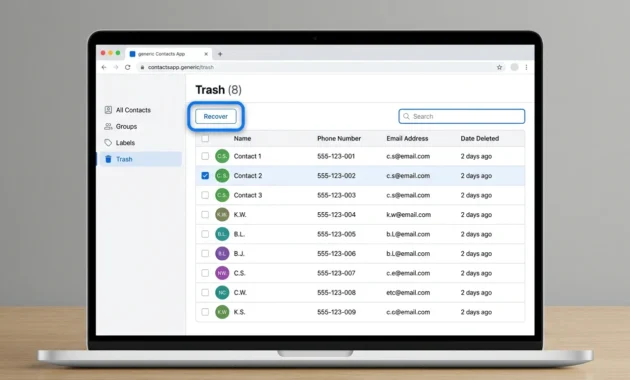
Task: Toggle the select-all header checkbox
Action: pos(205,139)
